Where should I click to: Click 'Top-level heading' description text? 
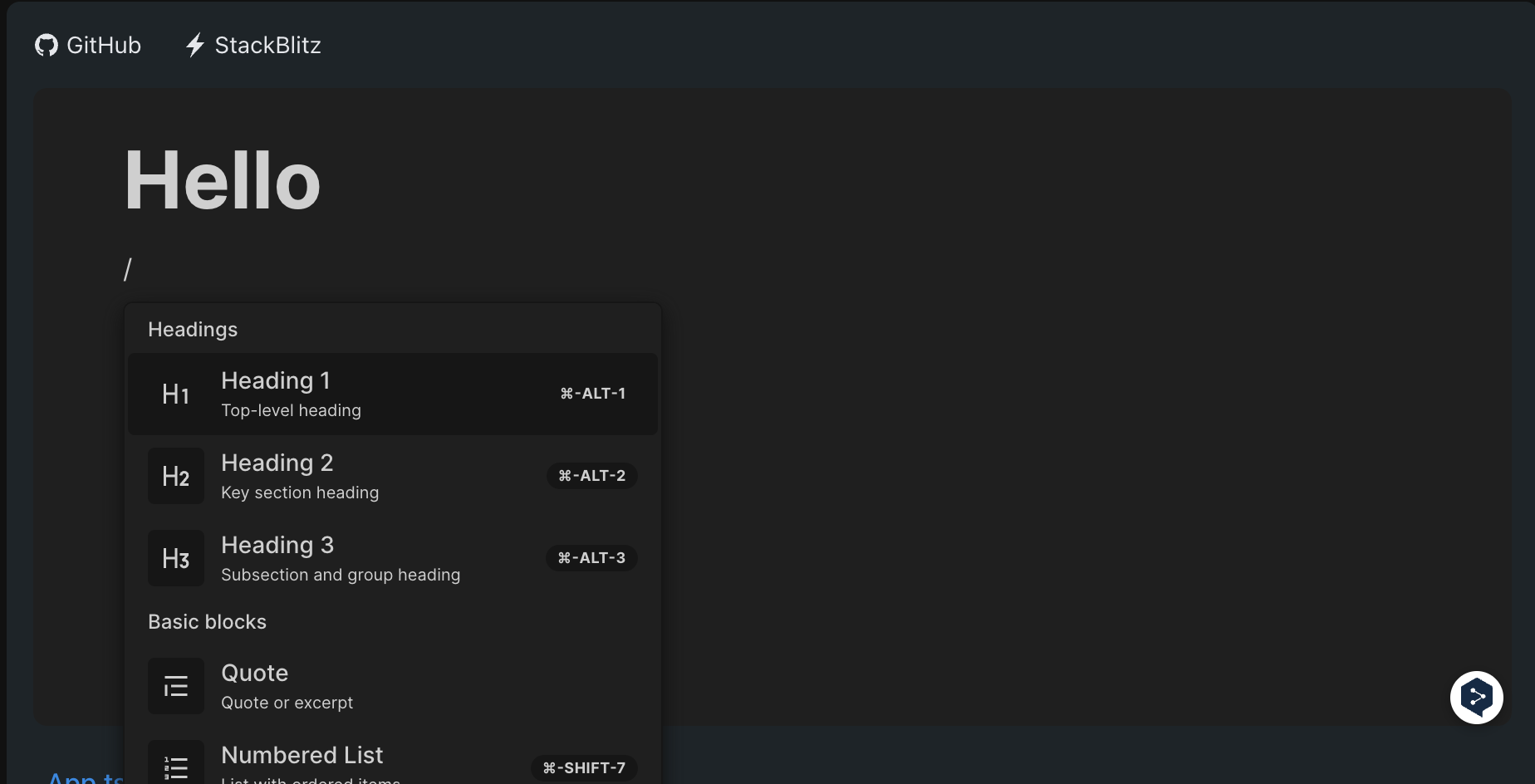coord(291,410)
